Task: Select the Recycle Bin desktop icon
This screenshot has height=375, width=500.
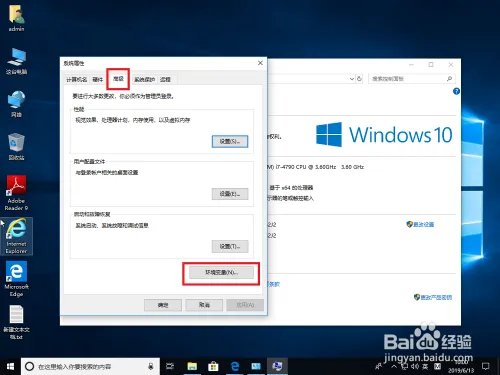Action: (x=16, y=147)
